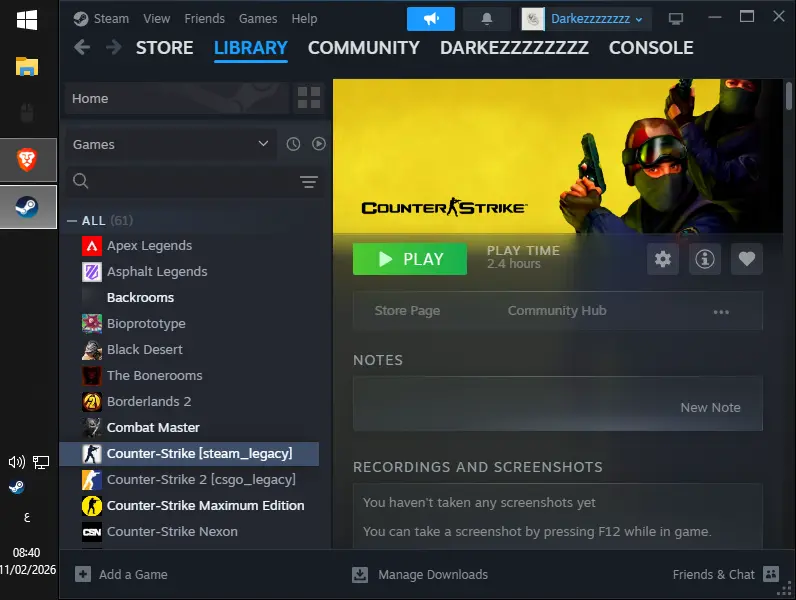796x600 pixels.
Task: Switch to the LIBRARY tab
Action: 251,48
